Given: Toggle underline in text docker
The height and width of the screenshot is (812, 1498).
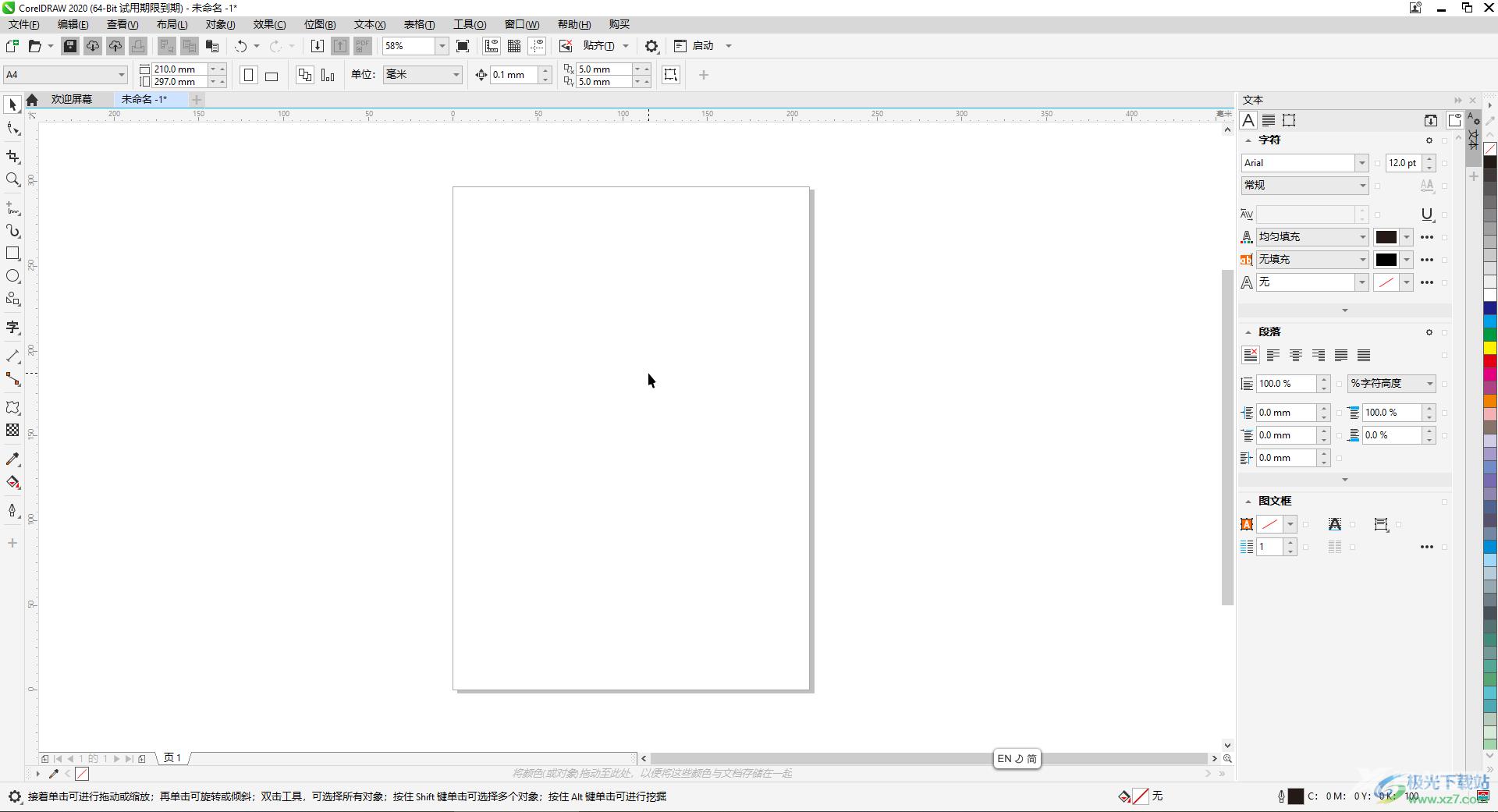Looking at the screenshot, I should [x=1427, y=215].
